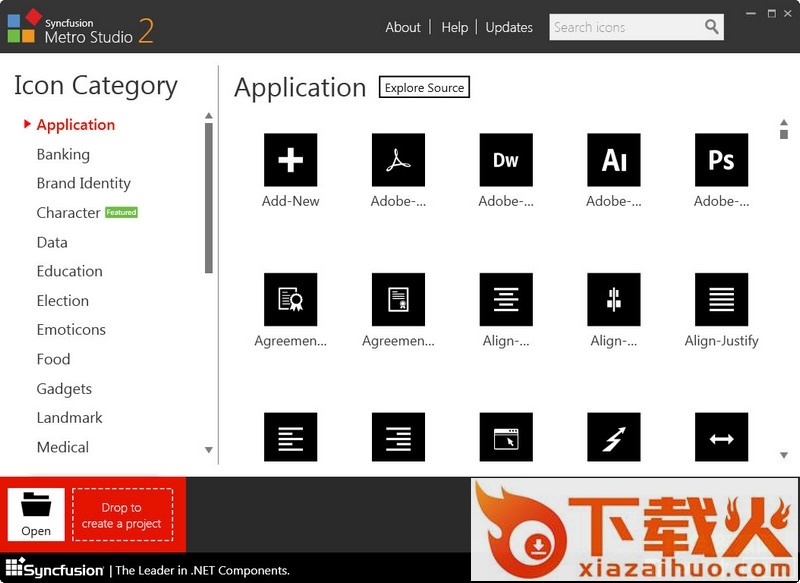View the Landmark category
800x583 pixels.
(69, 418)
